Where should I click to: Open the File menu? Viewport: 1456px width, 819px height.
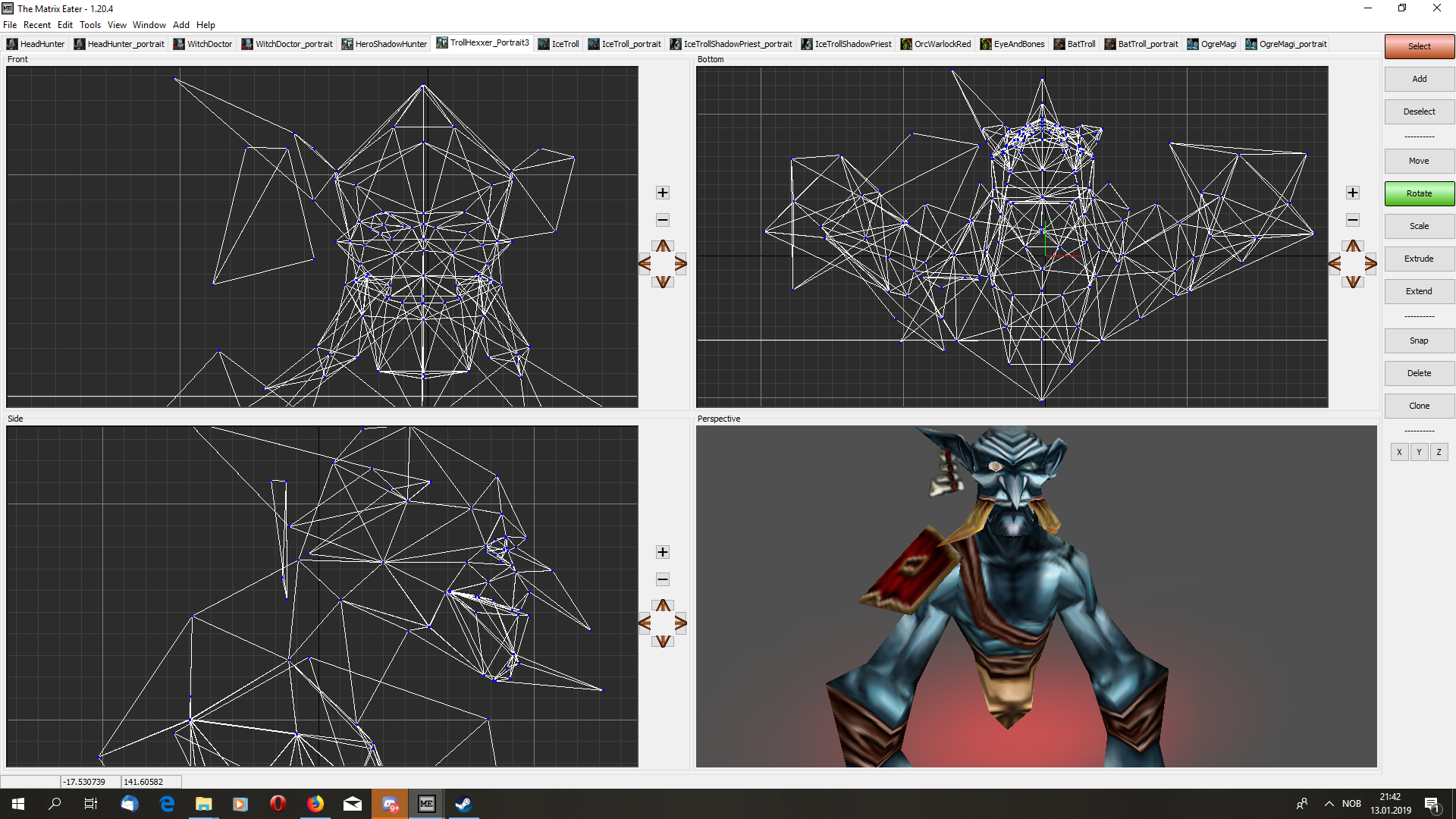pos(10,25)
